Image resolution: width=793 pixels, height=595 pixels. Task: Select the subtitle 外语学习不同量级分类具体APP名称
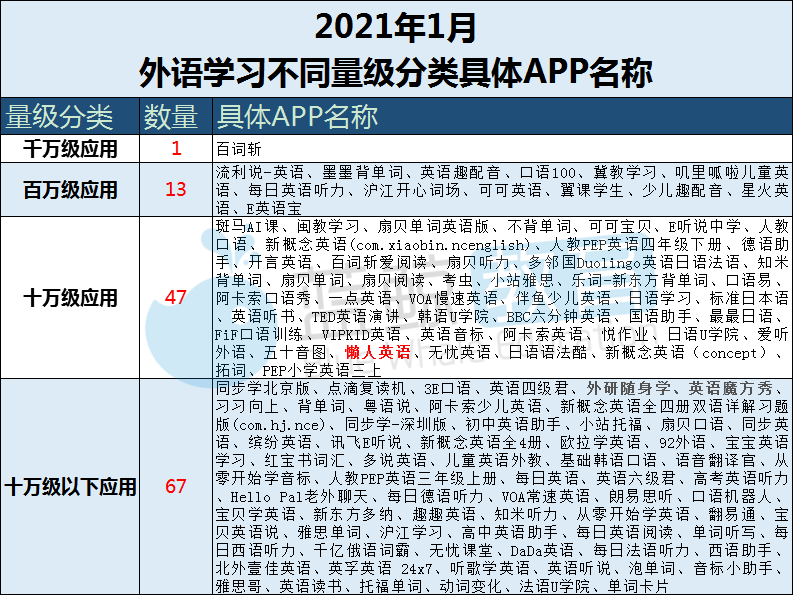click(396, 74)
